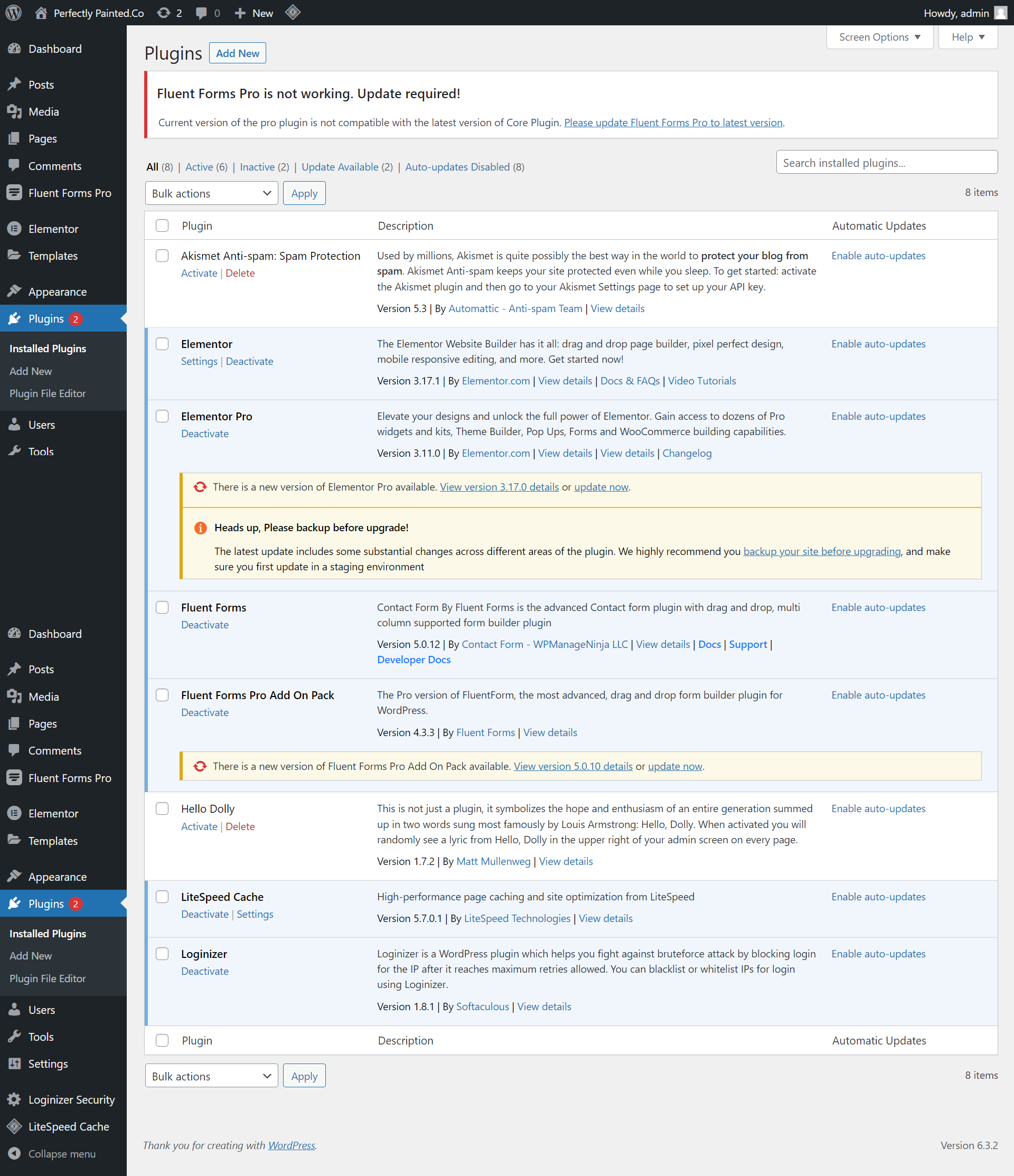
Task: Filter by Update Available (2)
Action: click(x=347, y=167)
